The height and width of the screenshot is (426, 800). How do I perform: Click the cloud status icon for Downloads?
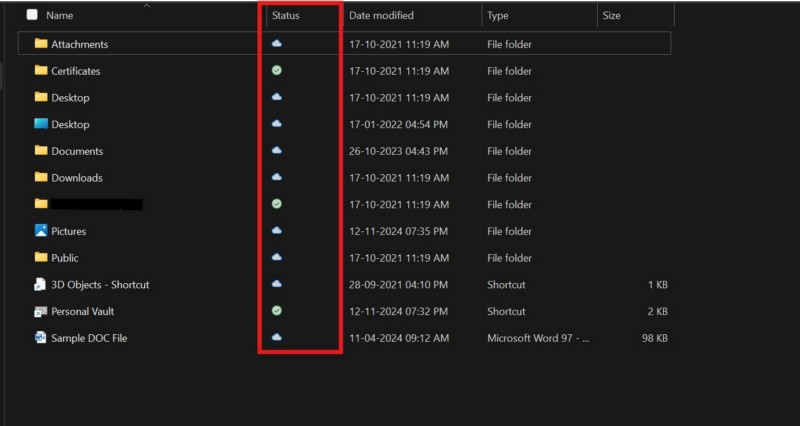277,178
